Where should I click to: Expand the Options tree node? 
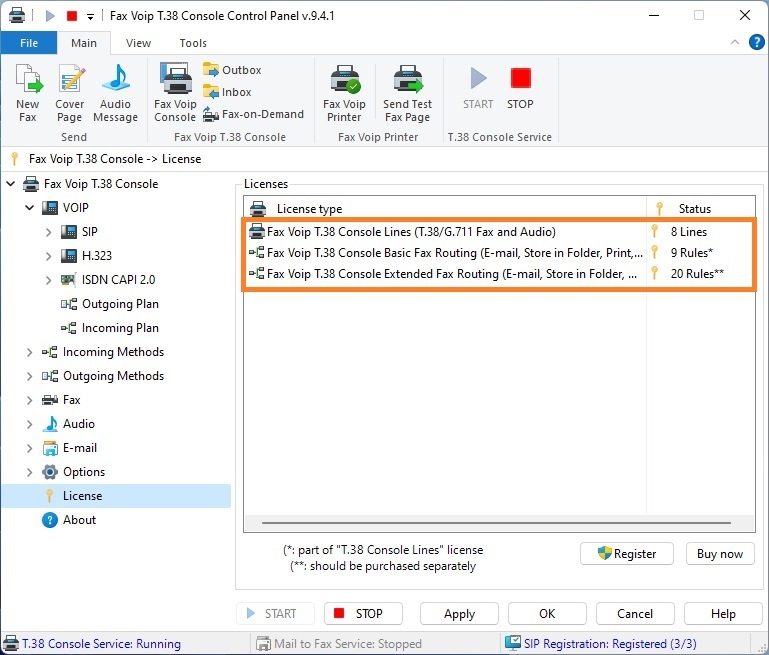29,472
